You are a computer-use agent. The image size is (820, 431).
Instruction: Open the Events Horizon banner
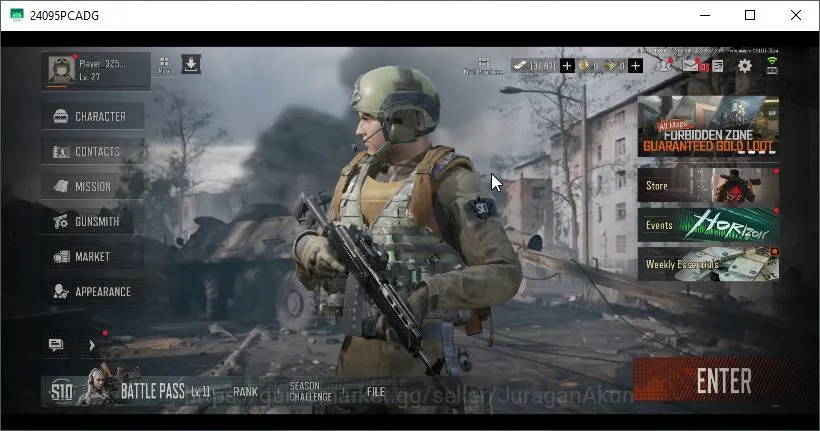click(x=708, y=225)
